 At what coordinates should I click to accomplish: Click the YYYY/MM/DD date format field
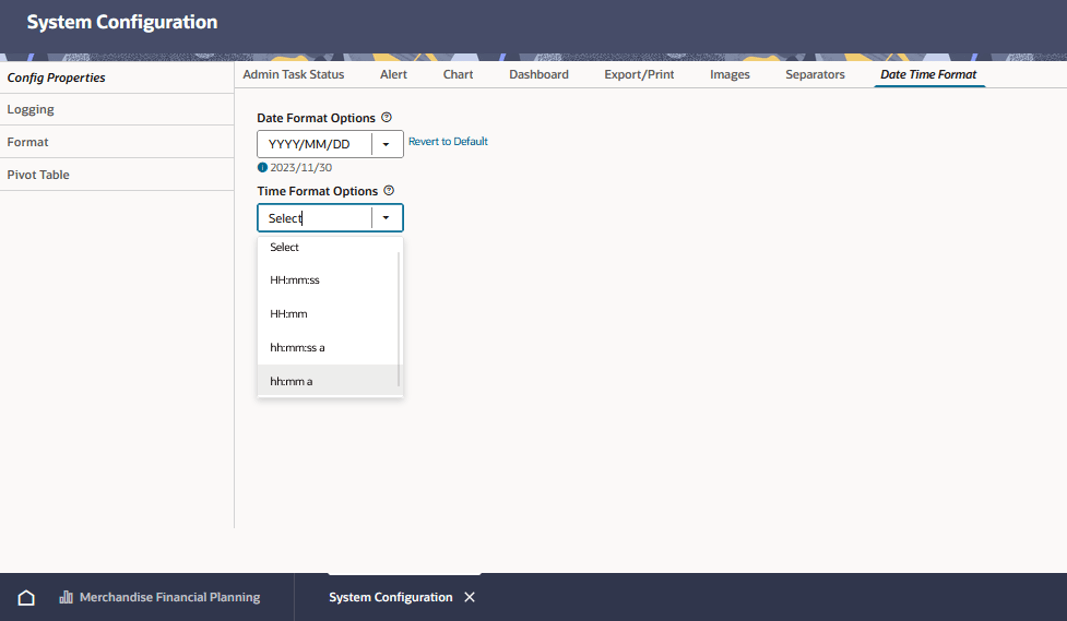314,144
